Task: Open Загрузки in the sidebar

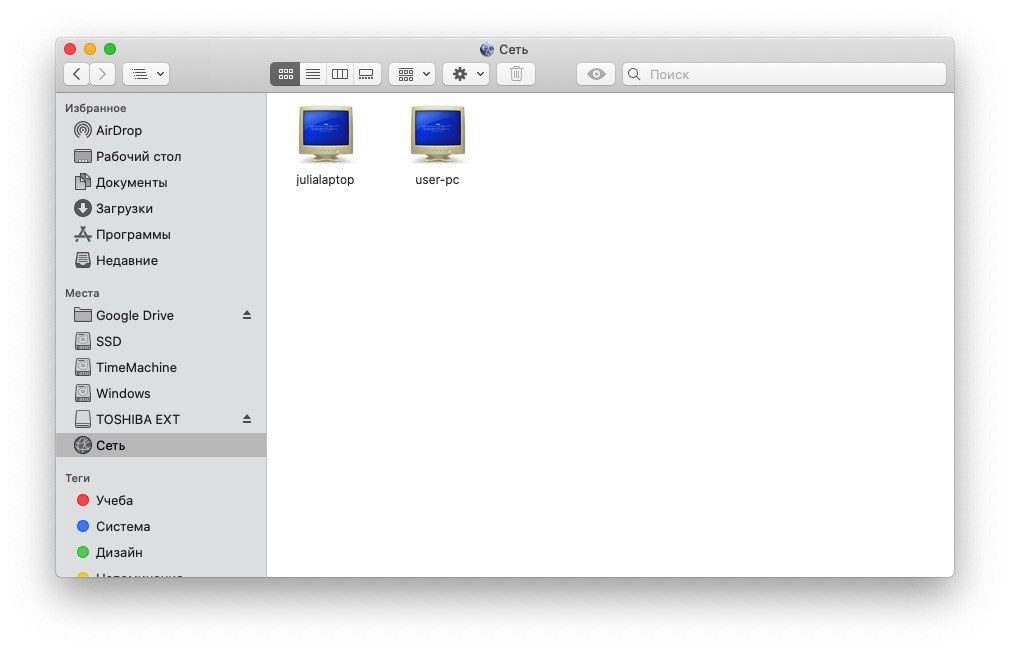Action: [x=161, y=208]
